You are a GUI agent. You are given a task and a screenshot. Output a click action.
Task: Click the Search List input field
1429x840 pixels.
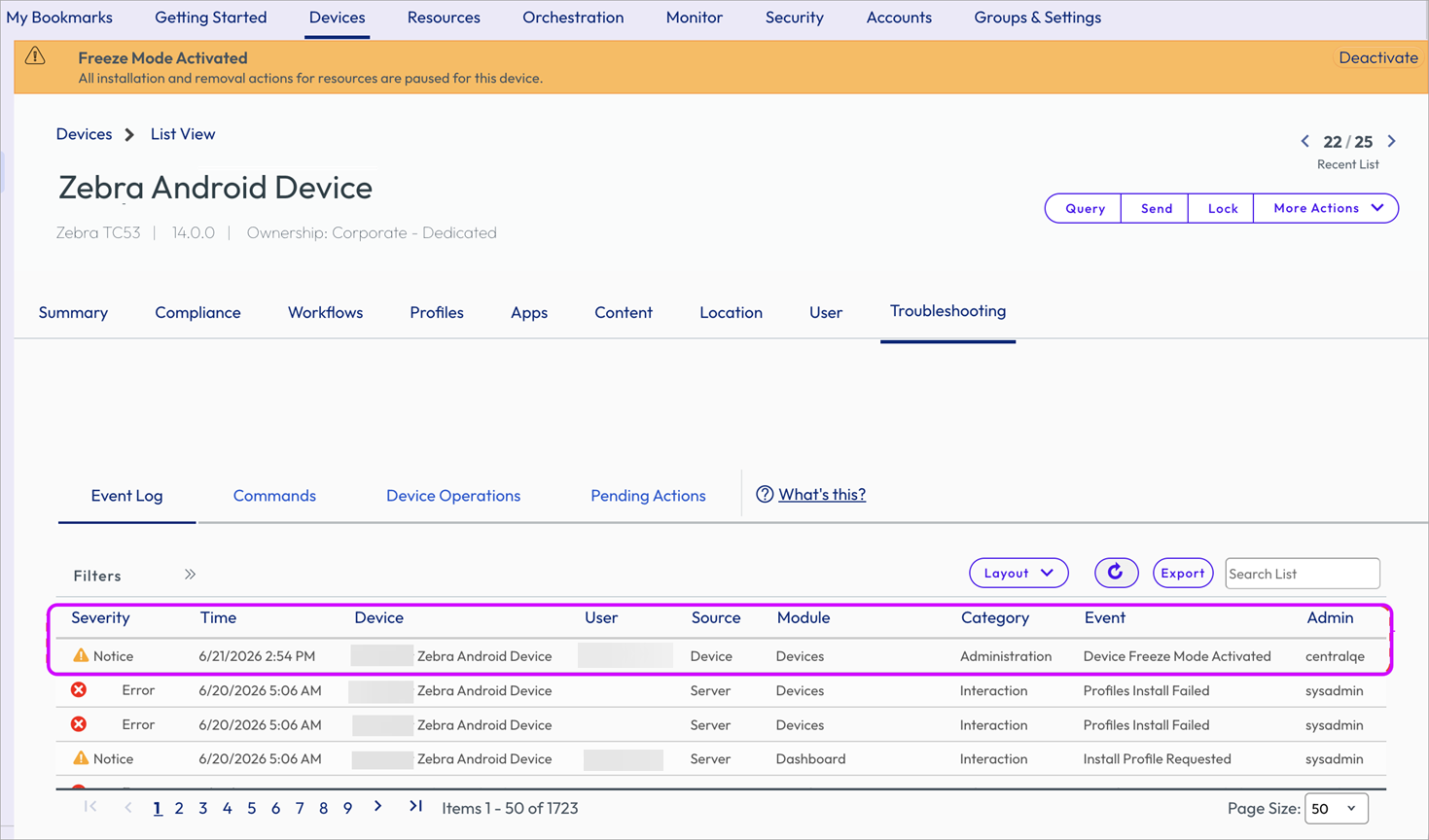click(1302, 574)
